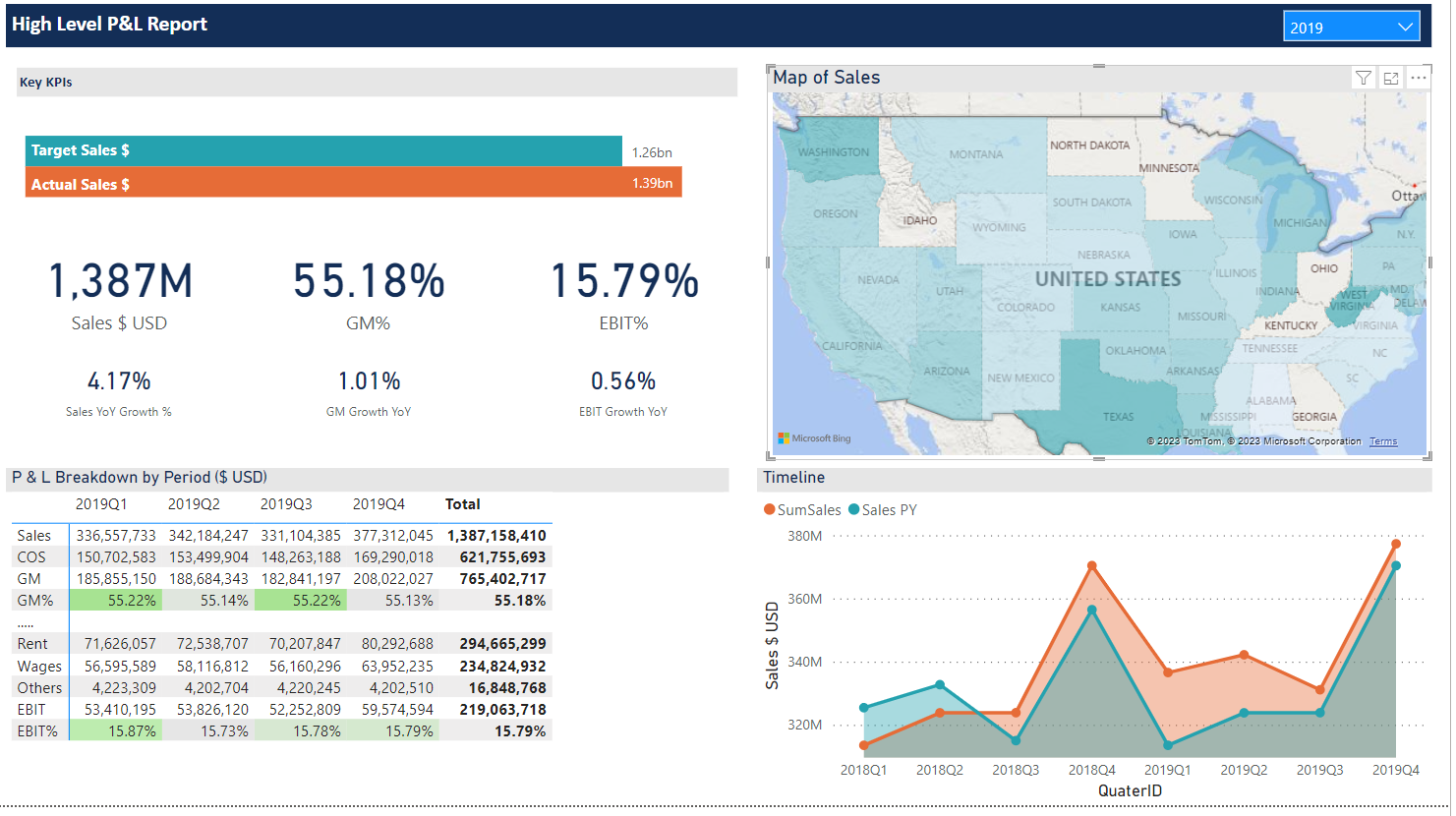Select the Actual Sales $ bar
This screenshot has height=816, width=1456.
[x=354, y=183]
